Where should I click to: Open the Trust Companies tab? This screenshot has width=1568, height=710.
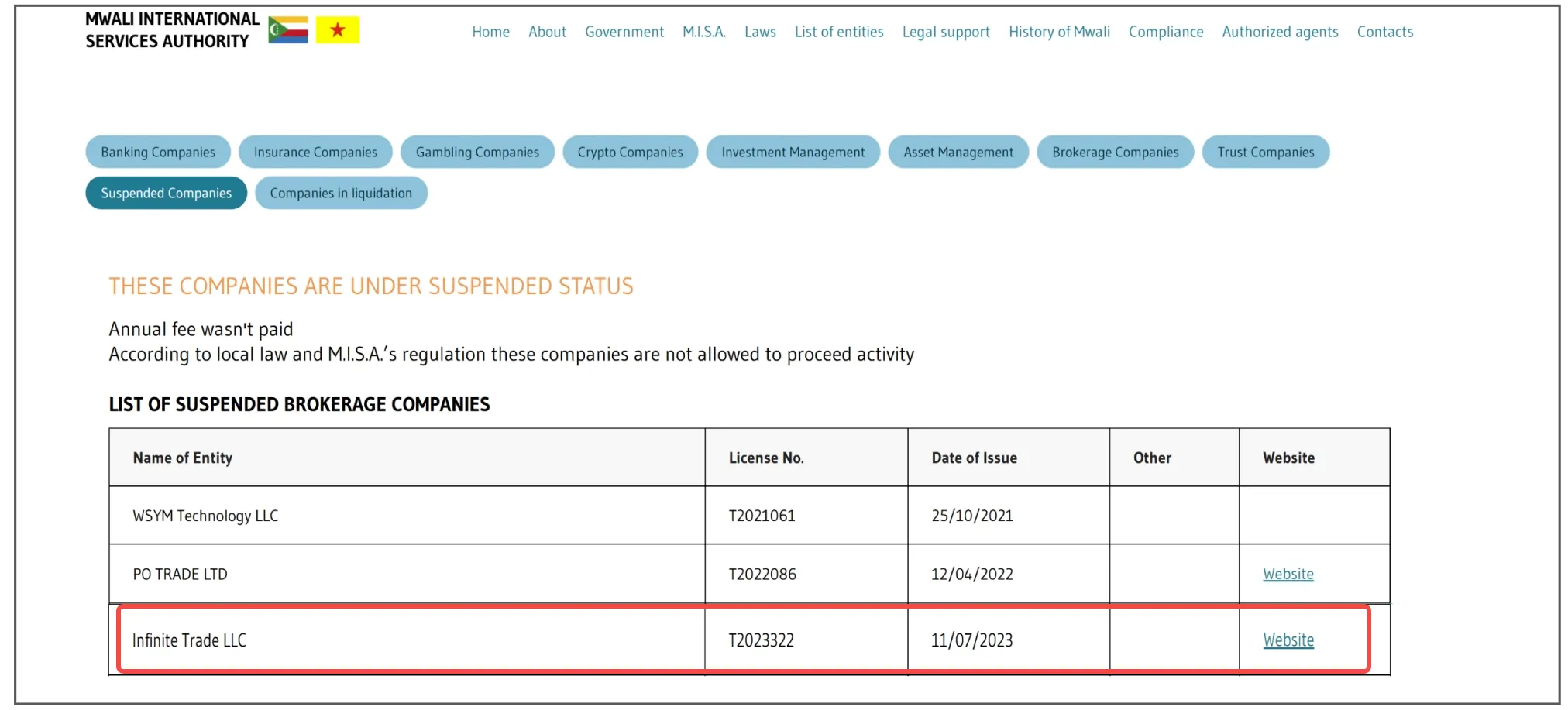[x=1266, y=152]
